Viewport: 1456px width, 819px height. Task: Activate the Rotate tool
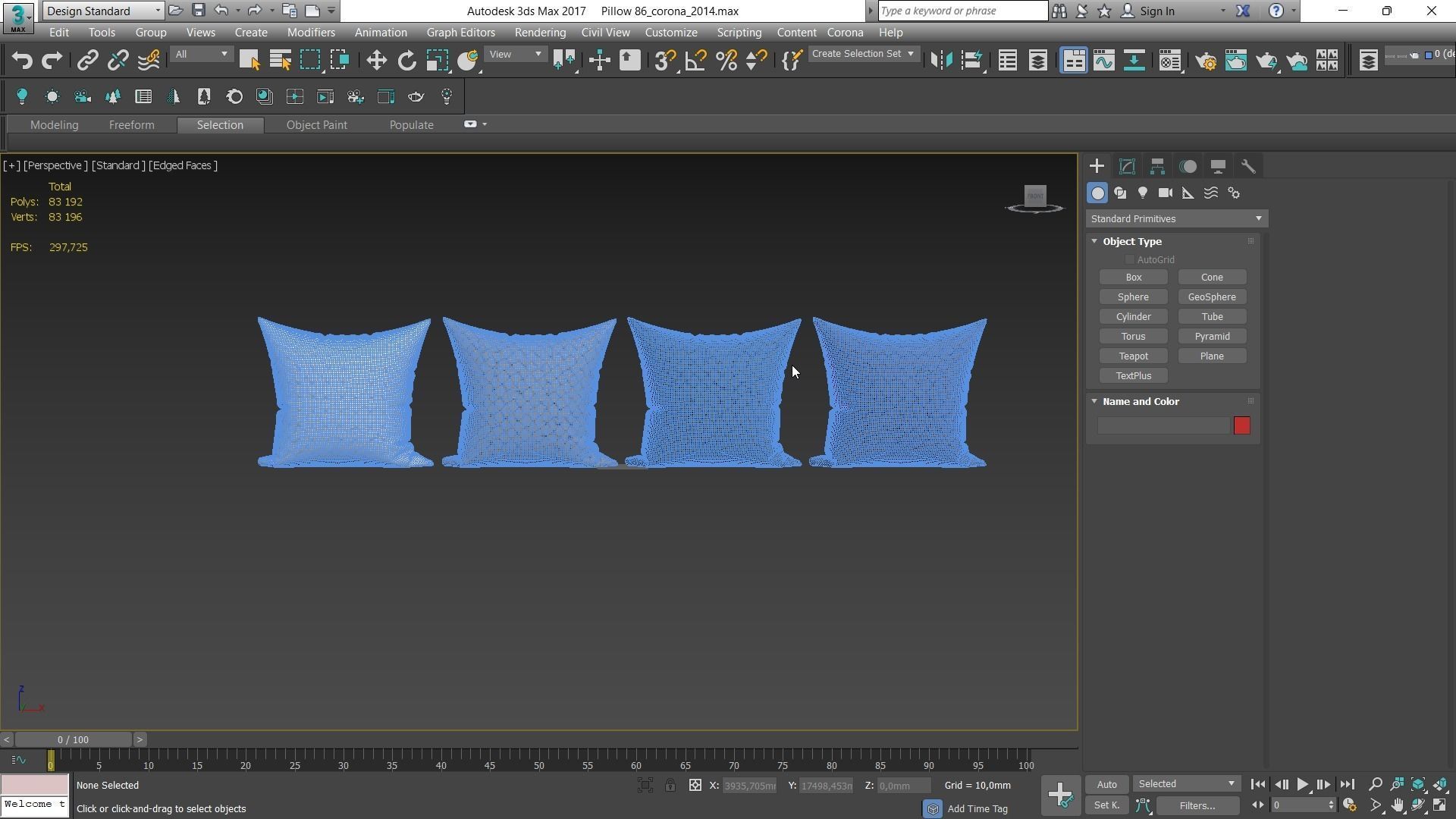[407, 61]
